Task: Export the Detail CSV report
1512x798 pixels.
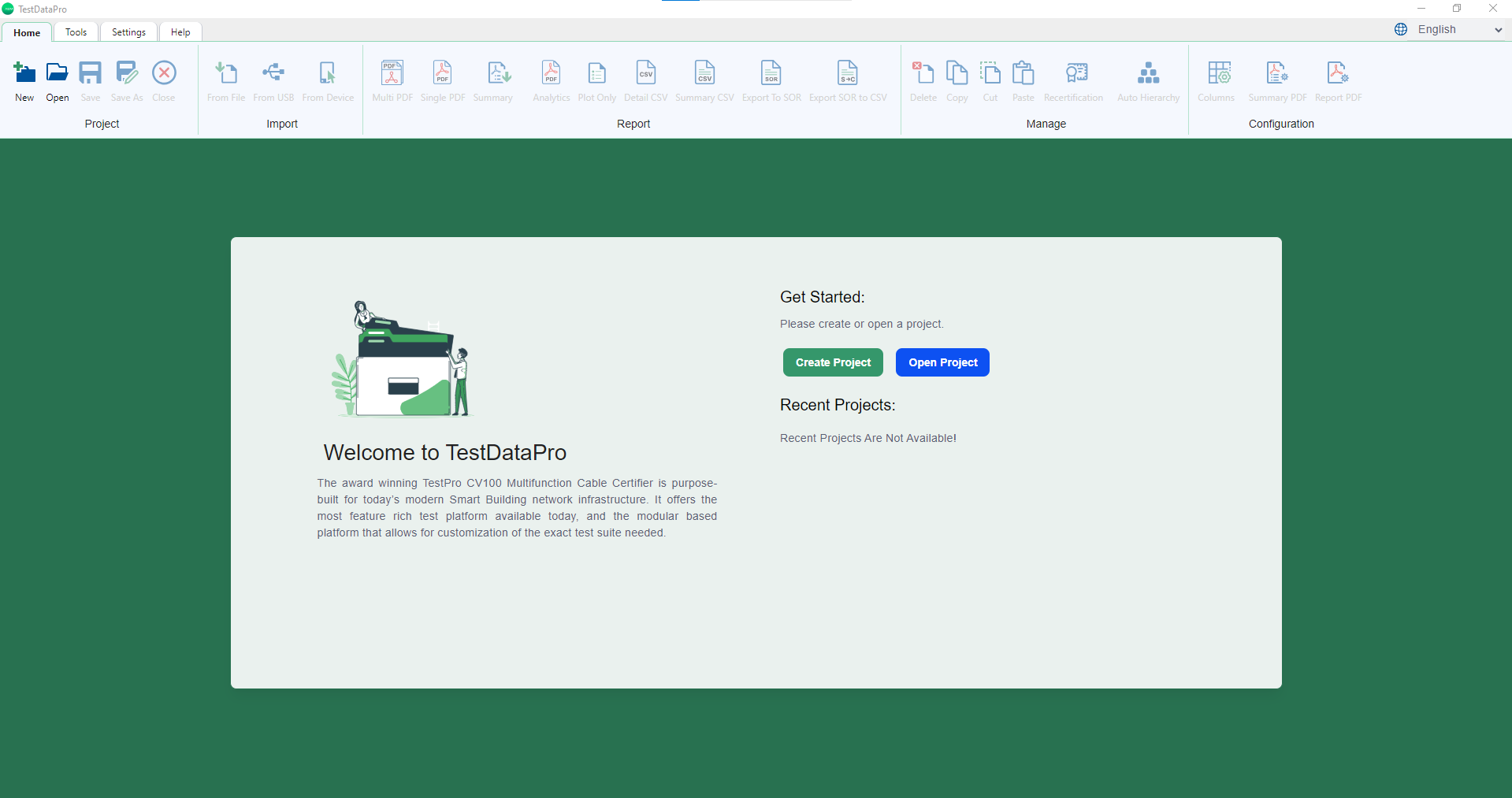Action: (x=646, y=73)
